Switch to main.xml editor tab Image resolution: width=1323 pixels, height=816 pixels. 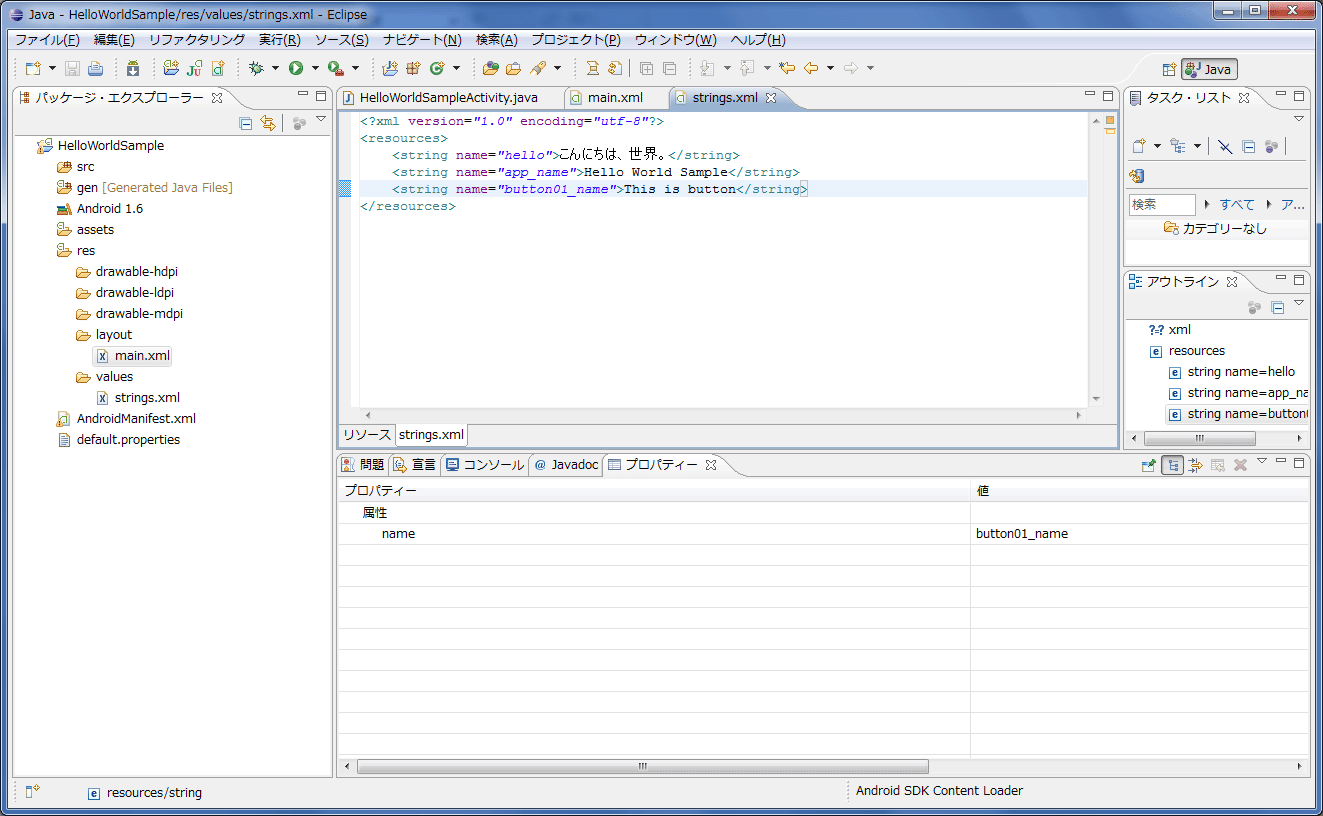click(615, 98)
